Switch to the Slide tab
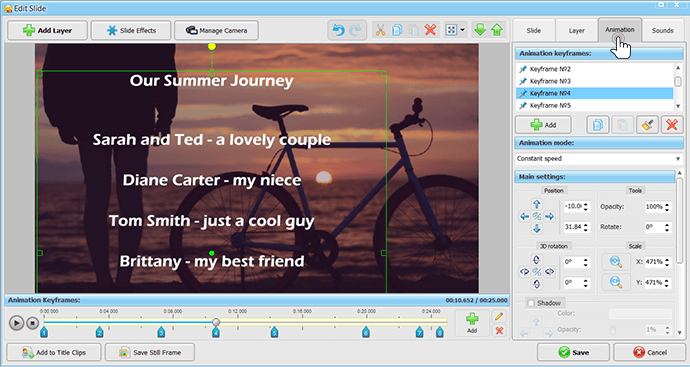 tap(533, 30)
